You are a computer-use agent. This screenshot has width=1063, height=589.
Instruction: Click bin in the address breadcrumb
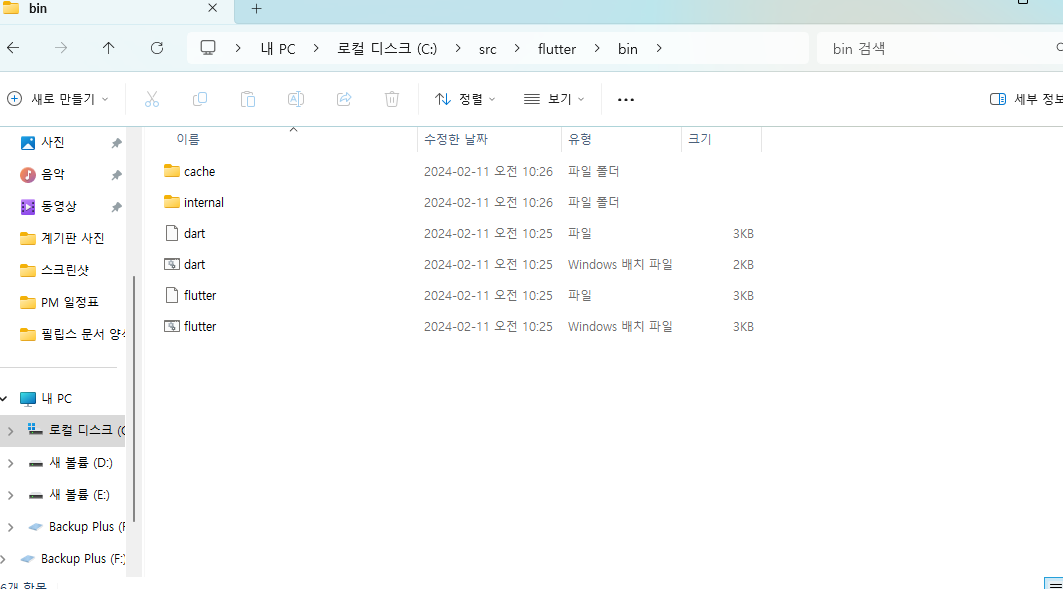[x=628, y=49]
